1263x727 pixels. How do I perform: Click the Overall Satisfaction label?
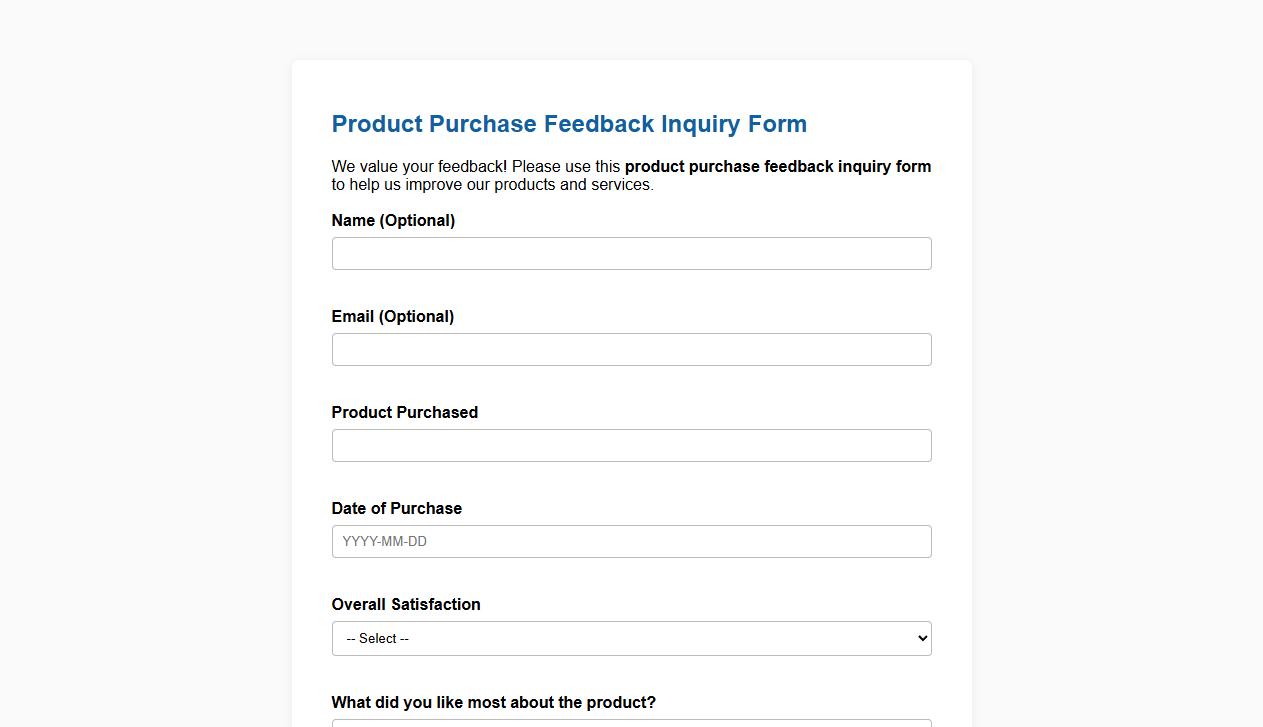406,604
